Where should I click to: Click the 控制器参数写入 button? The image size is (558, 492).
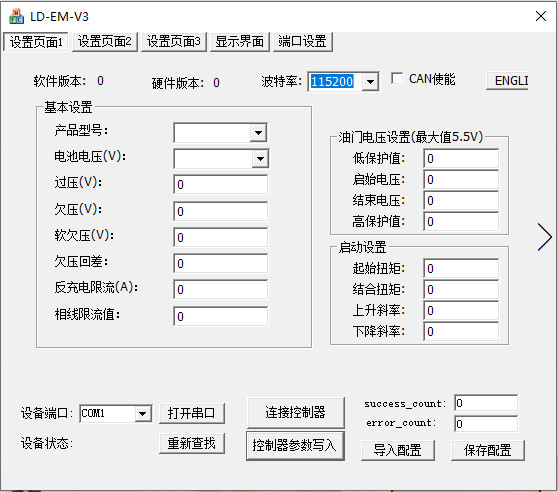click(295, 445)
